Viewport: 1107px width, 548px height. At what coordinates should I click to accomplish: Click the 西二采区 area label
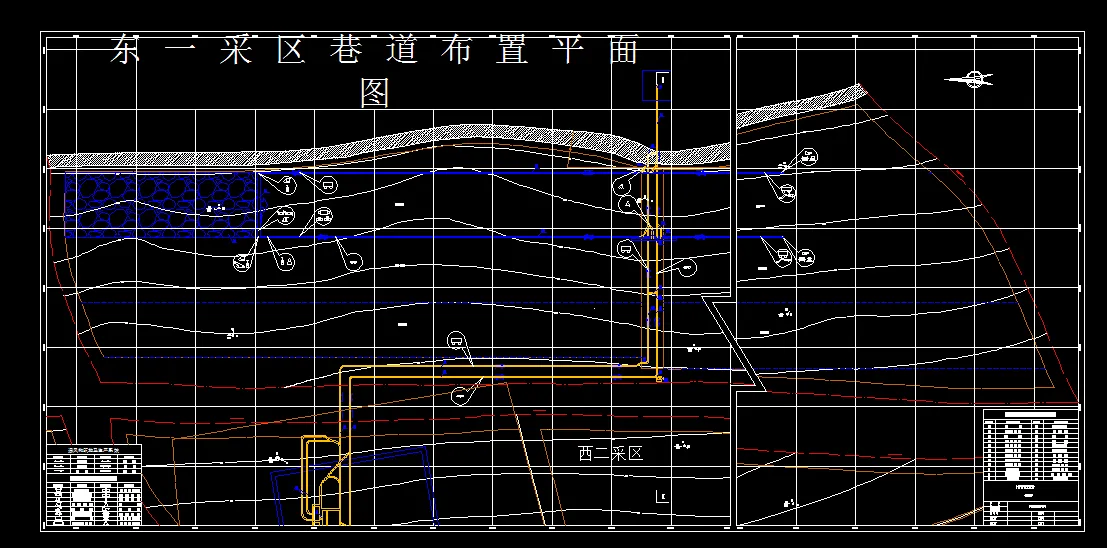tap(611, 453)
